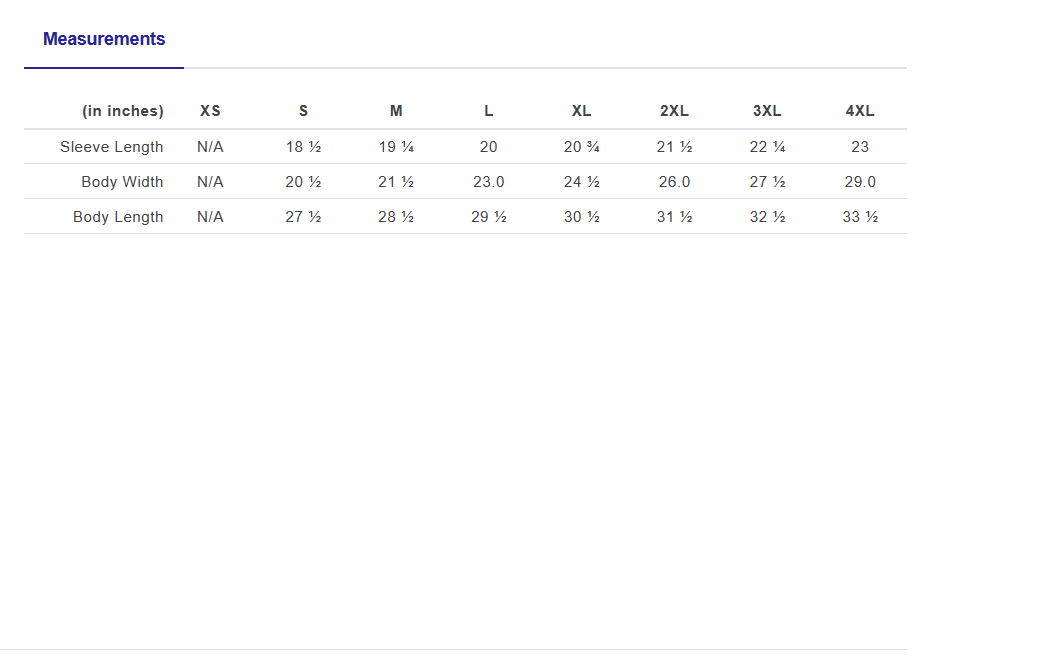Screen dimensions: 1051x665
Task: Click the M size column header
Action: tap(396, 111)
